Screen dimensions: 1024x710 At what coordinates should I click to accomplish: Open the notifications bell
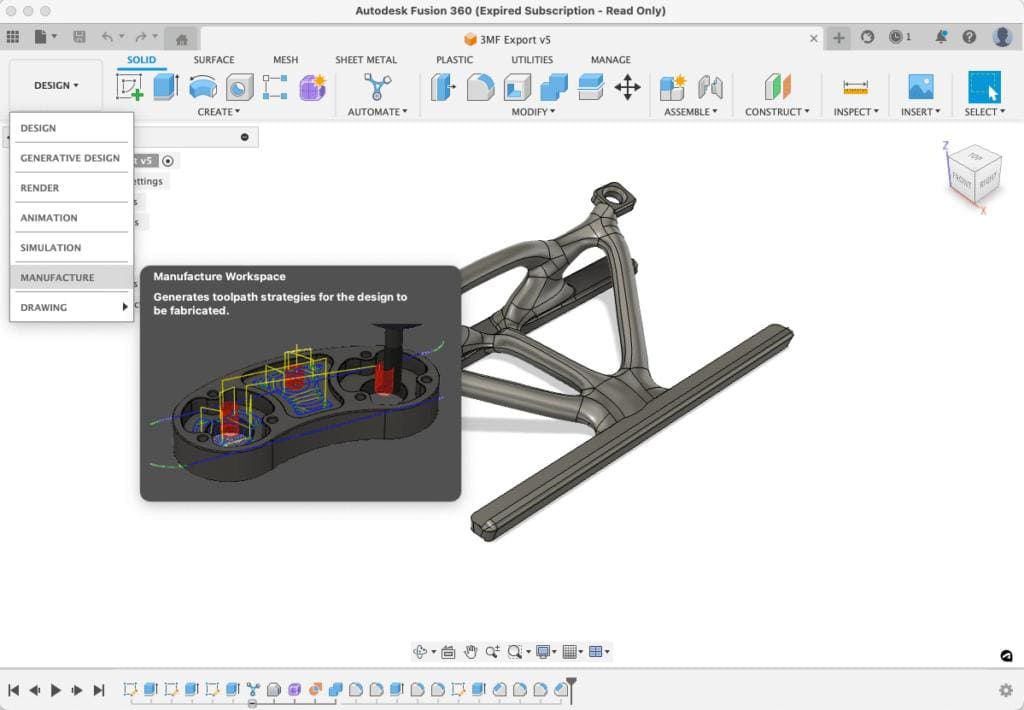tap(940, 37)
